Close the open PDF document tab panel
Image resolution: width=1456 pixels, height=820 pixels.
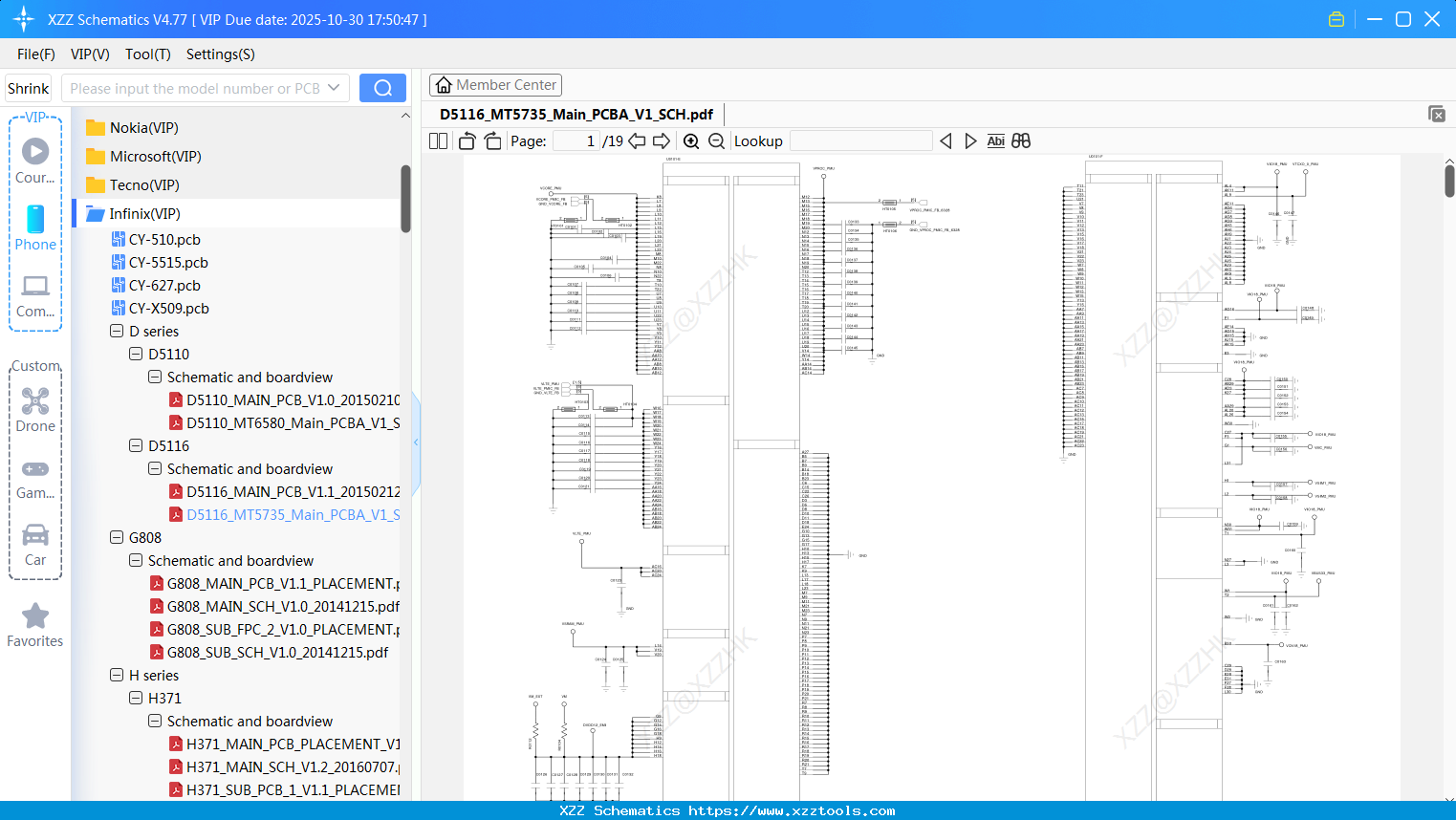pyautogui.click(x=1437, y=114)
